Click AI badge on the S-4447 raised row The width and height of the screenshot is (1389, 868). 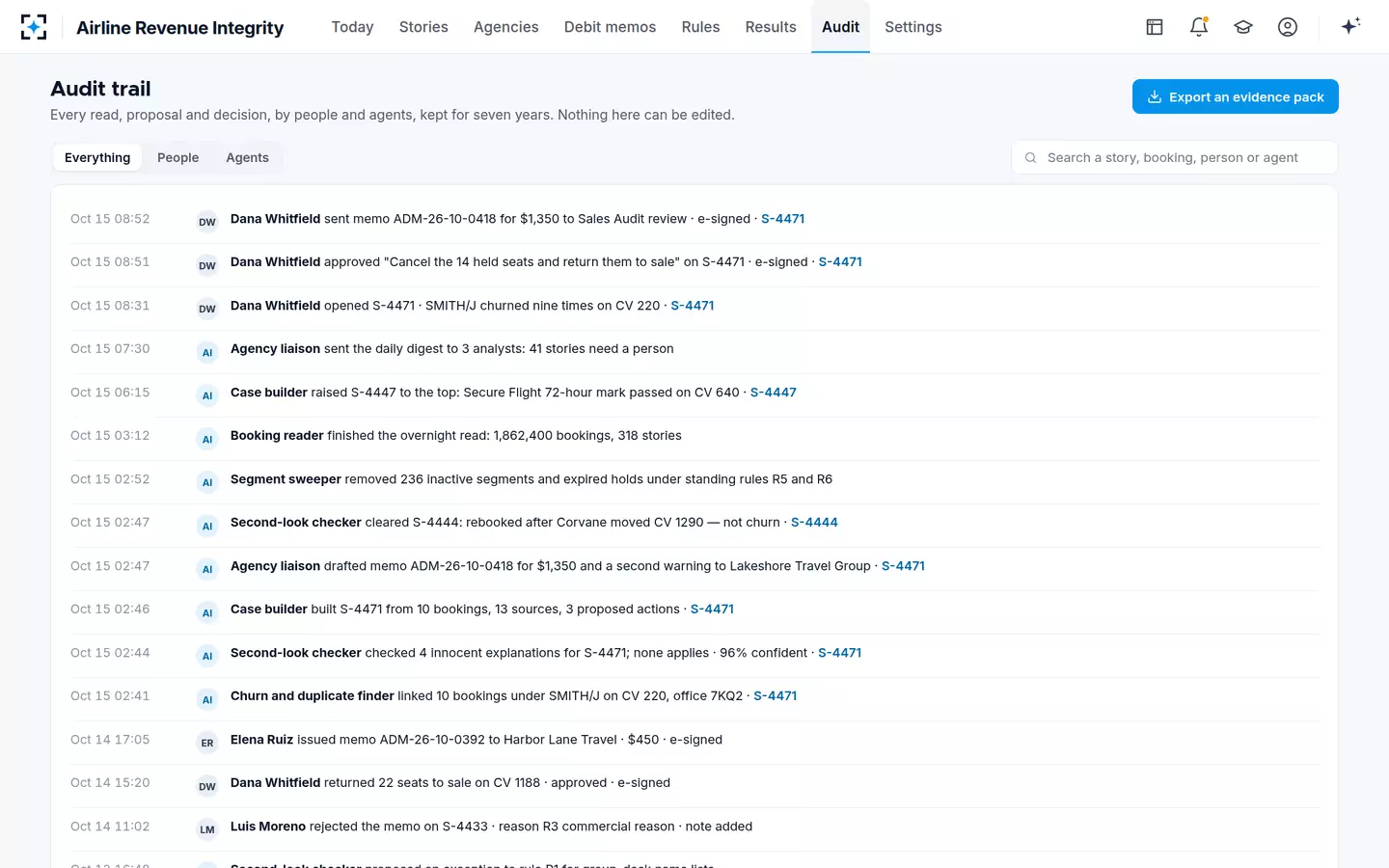coord(207,395)
